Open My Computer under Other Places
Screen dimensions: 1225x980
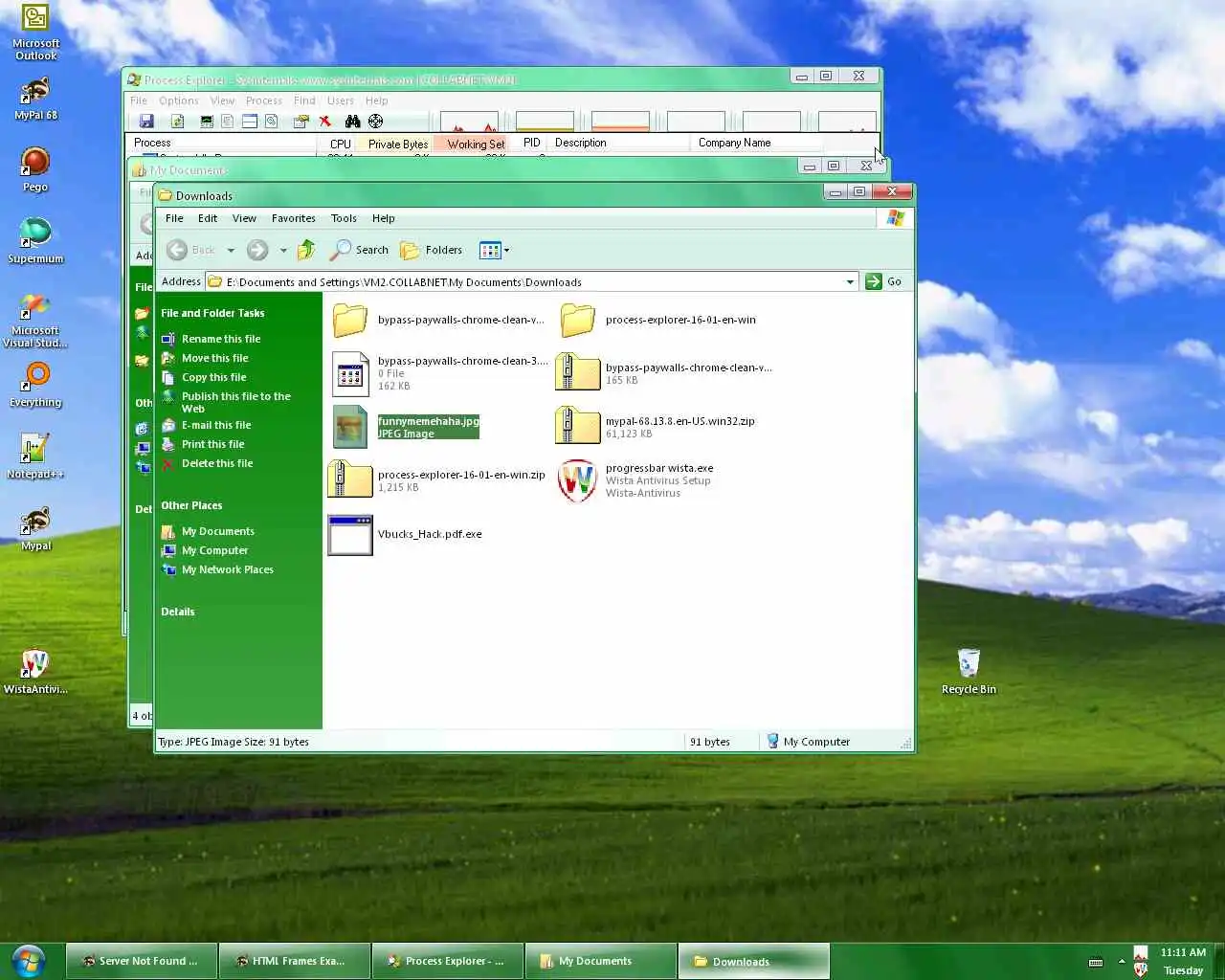tap(214, 550)
